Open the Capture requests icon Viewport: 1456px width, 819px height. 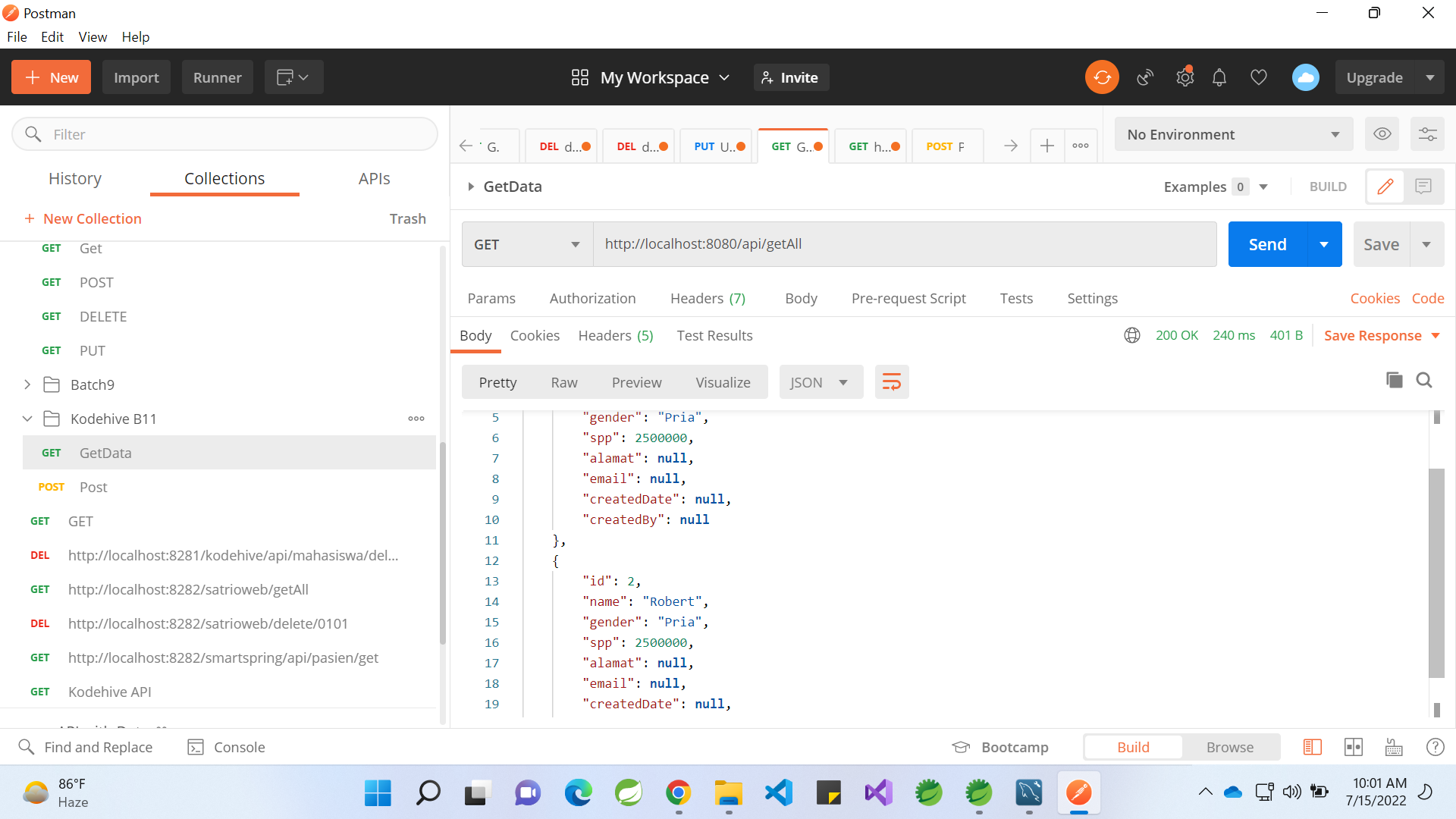point(1144,77)
